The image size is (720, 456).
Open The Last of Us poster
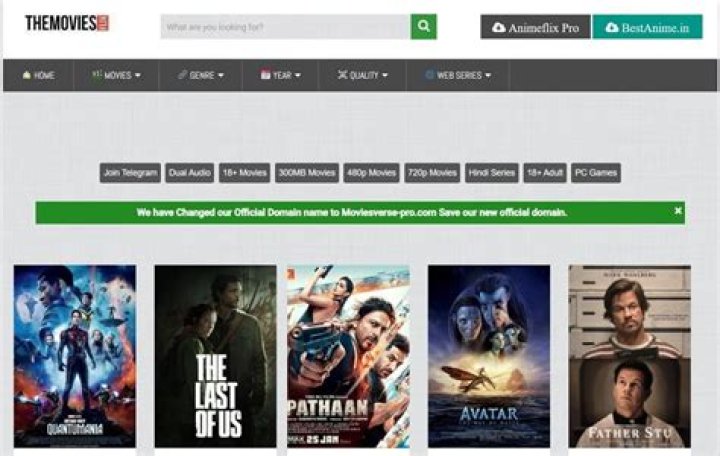tap(215, 356)
